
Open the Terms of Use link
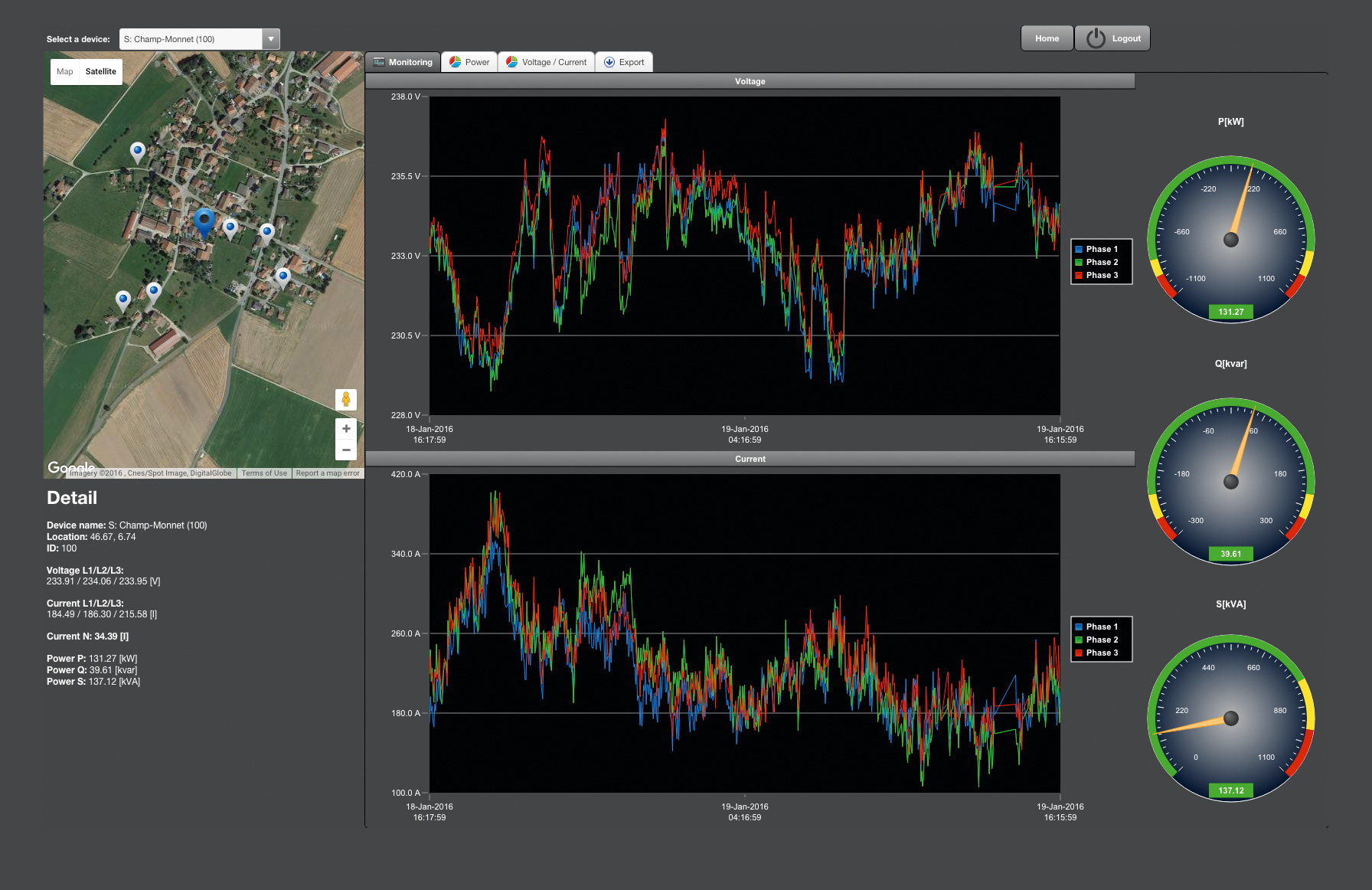[x=264, y=473]
